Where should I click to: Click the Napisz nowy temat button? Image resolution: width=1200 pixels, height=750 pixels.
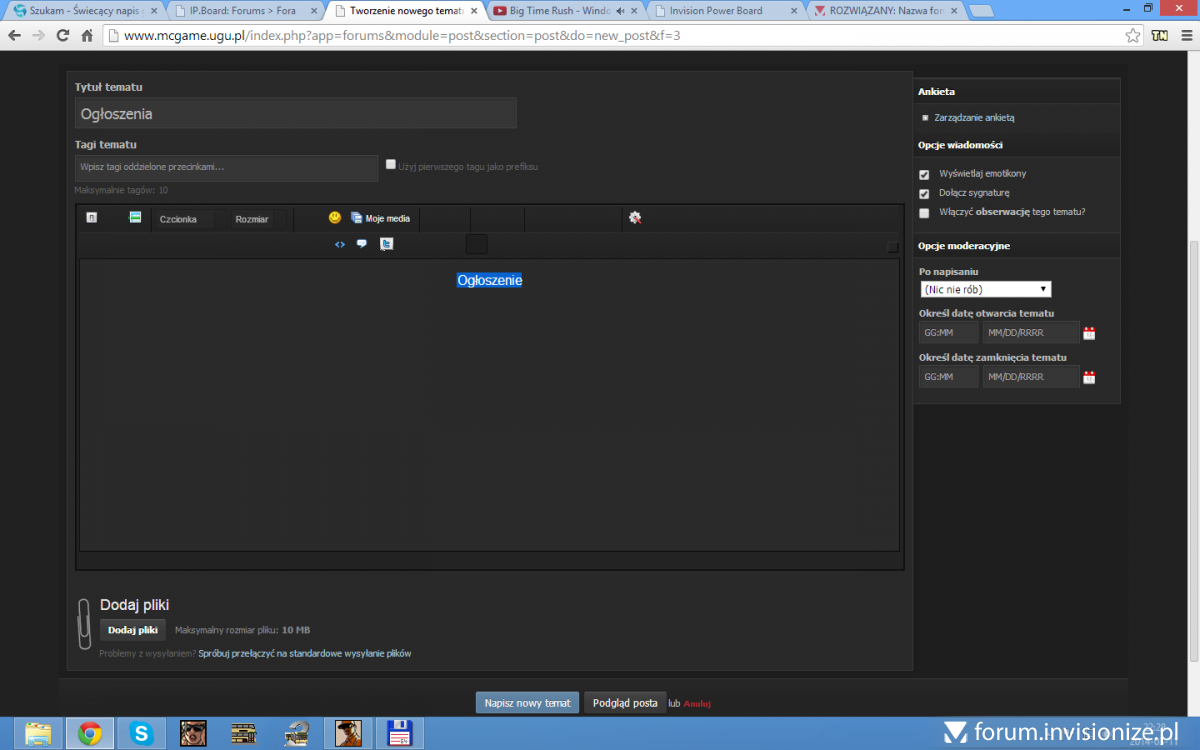click(x=527, y=703)
